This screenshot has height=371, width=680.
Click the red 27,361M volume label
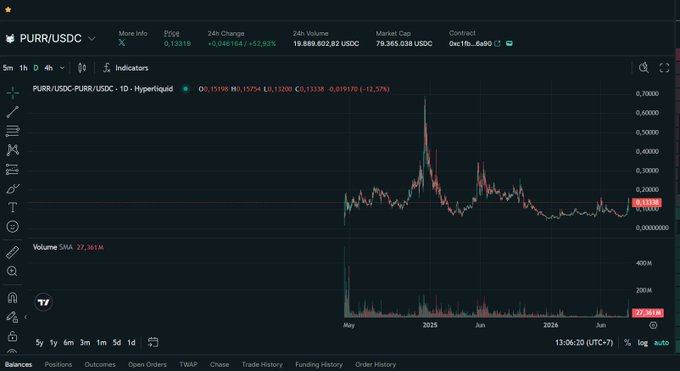coord(648,313)
